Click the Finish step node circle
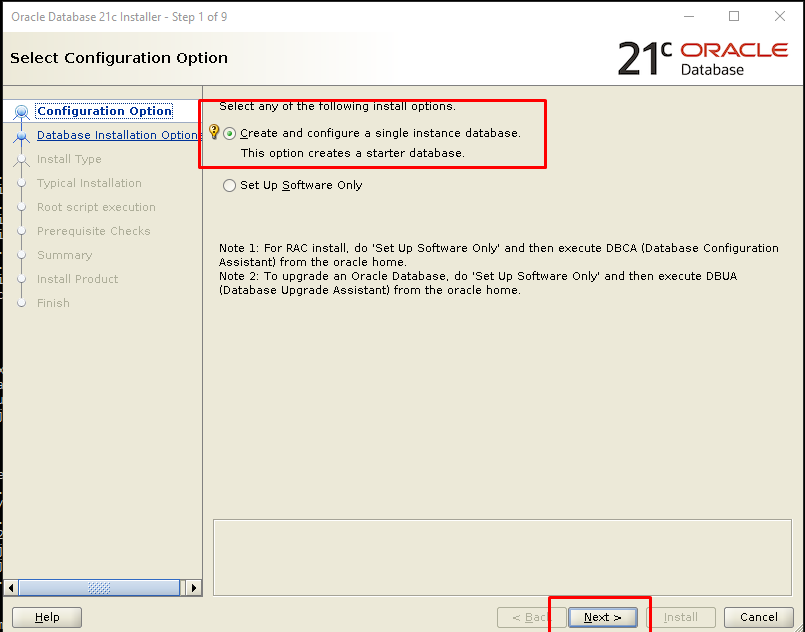 pos(22,303)
